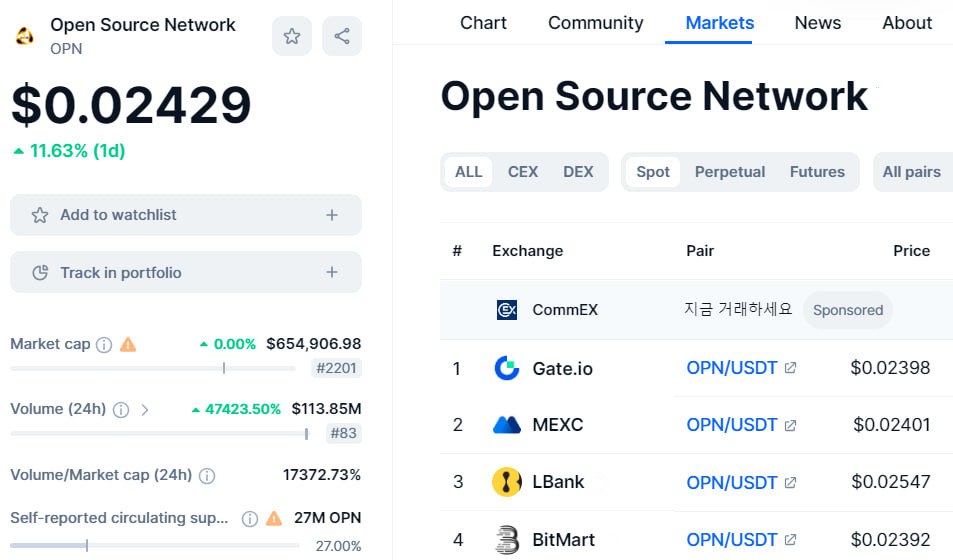953x560 pixels.
Task: Click the 11.63% (1d) change text
Action: (77, 151)
